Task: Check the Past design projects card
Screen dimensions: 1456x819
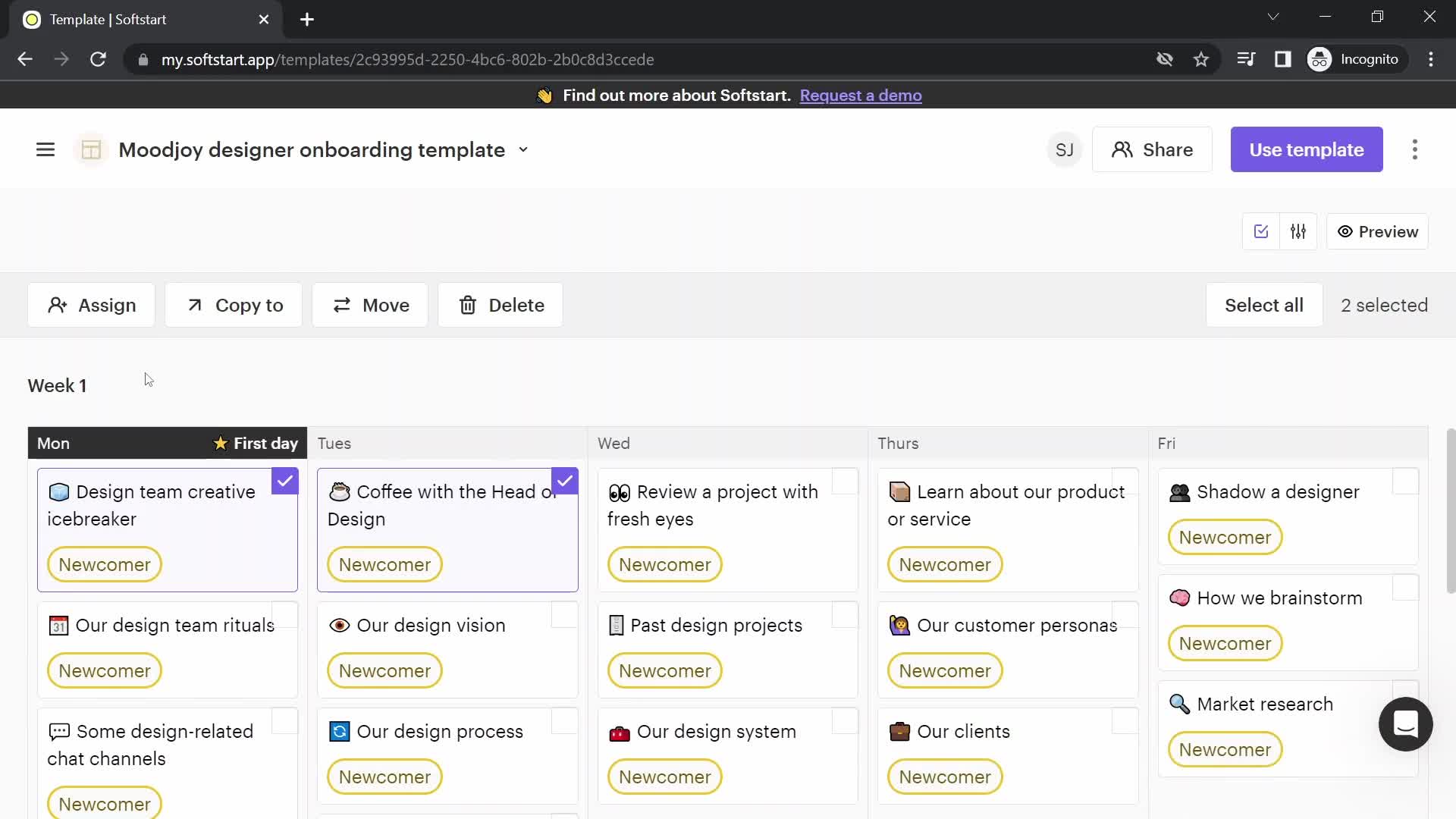Action: pos(845,614)
